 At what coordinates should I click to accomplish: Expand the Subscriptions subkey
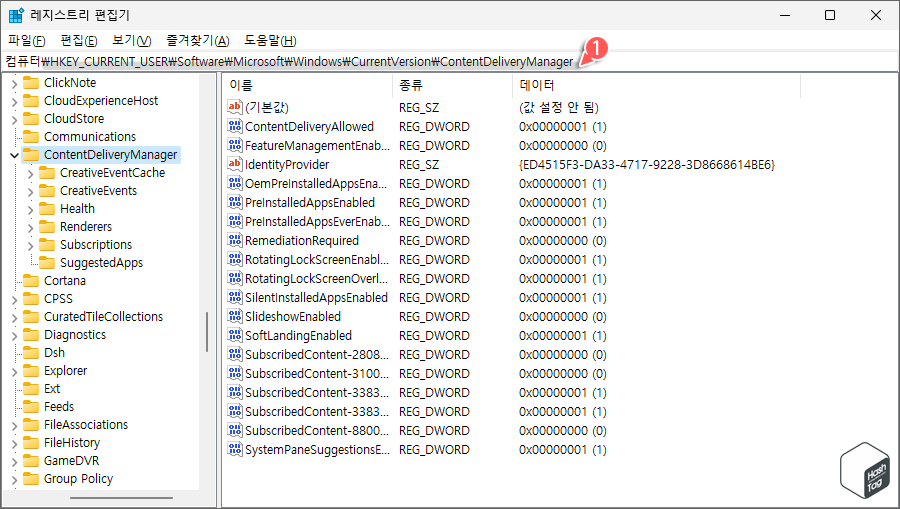[x=30, y=245]
